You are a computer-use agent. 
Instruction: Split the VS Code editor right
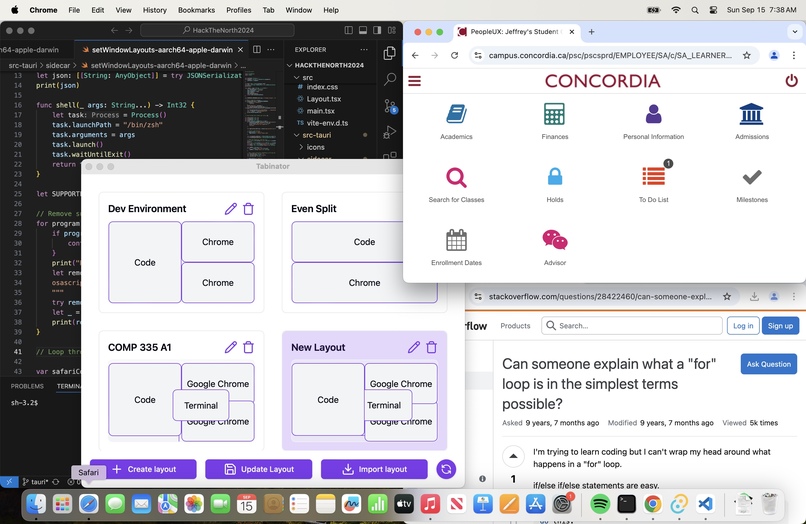(257, 49)
